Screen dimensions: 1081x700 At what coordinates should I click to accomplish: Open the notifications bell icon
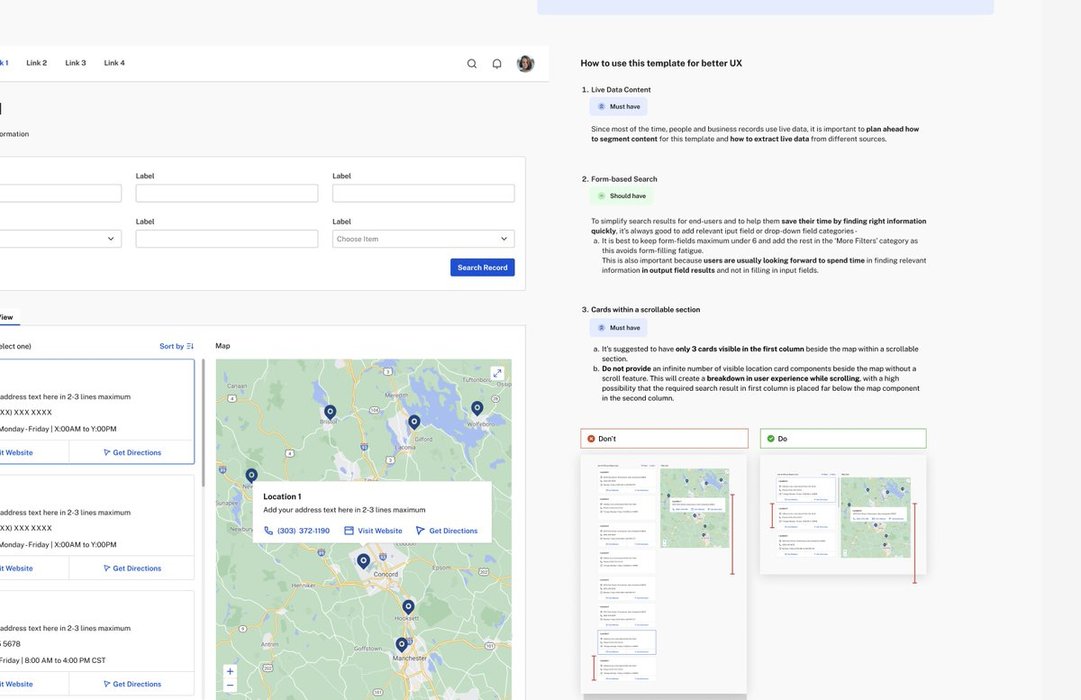[x=497, y=64]
